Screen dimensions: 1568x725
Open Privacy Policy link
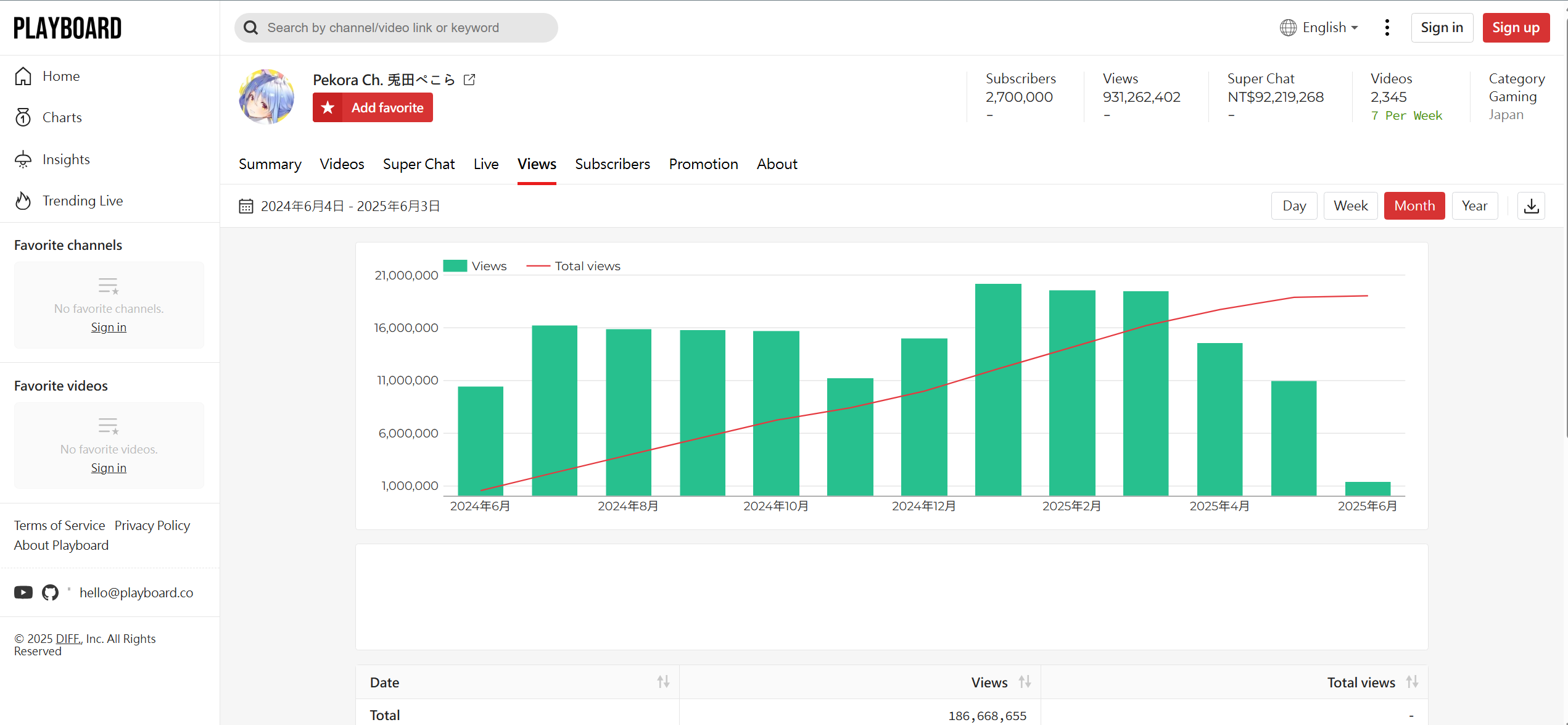[x=152, y=525]
